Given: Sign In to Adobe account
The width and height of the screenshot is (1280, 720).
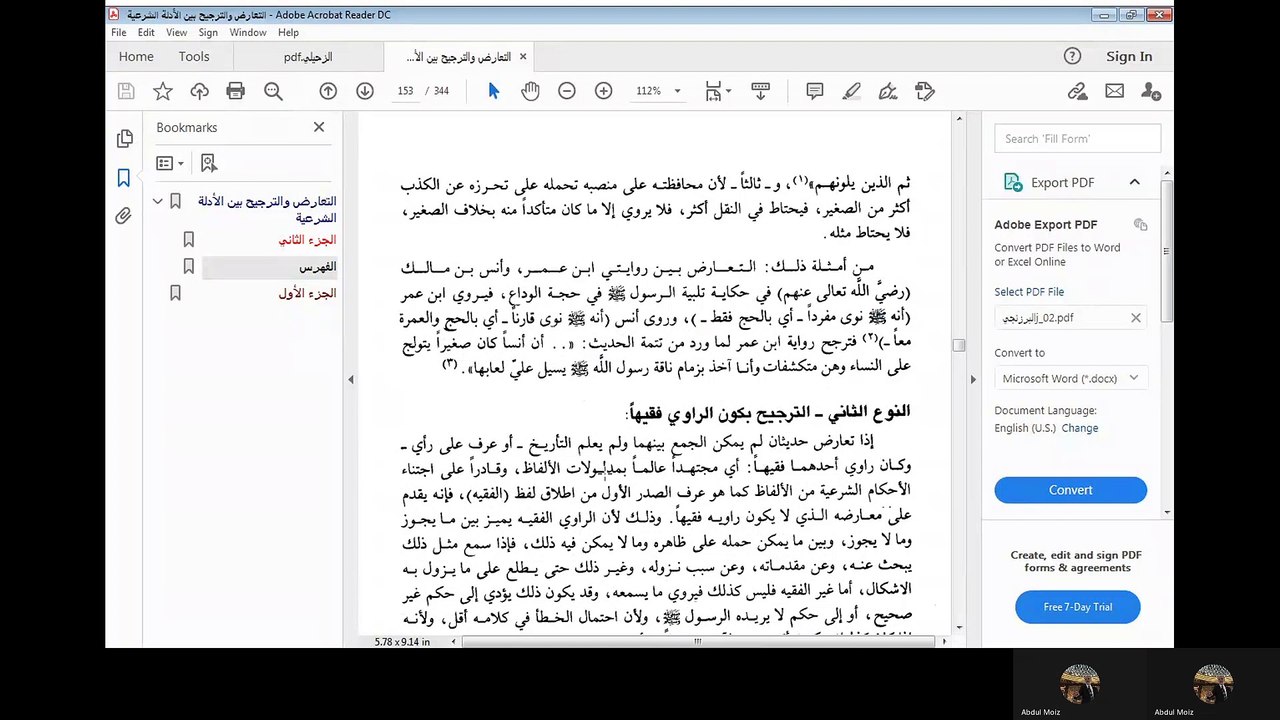Looking at the screenshot, I should (1129, 57).
